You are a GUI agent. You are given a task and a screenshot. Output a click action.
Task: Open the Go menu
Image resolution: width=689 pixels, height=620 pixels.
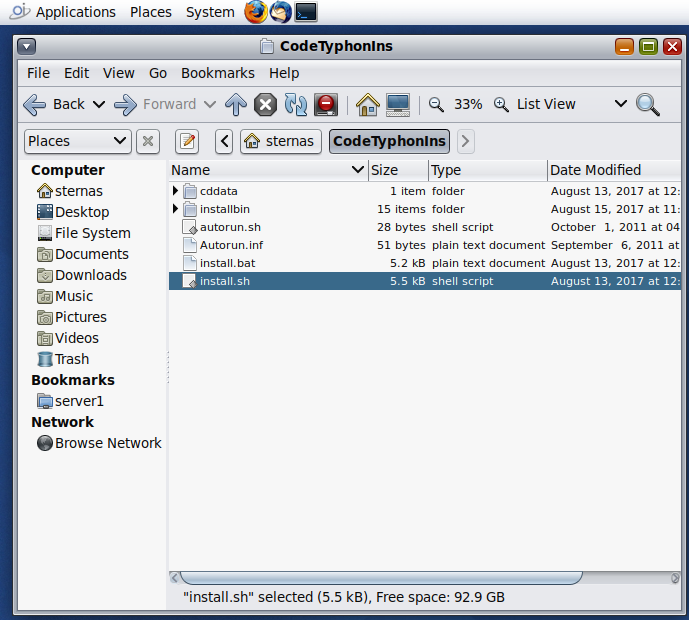click(x=158, y=73)
